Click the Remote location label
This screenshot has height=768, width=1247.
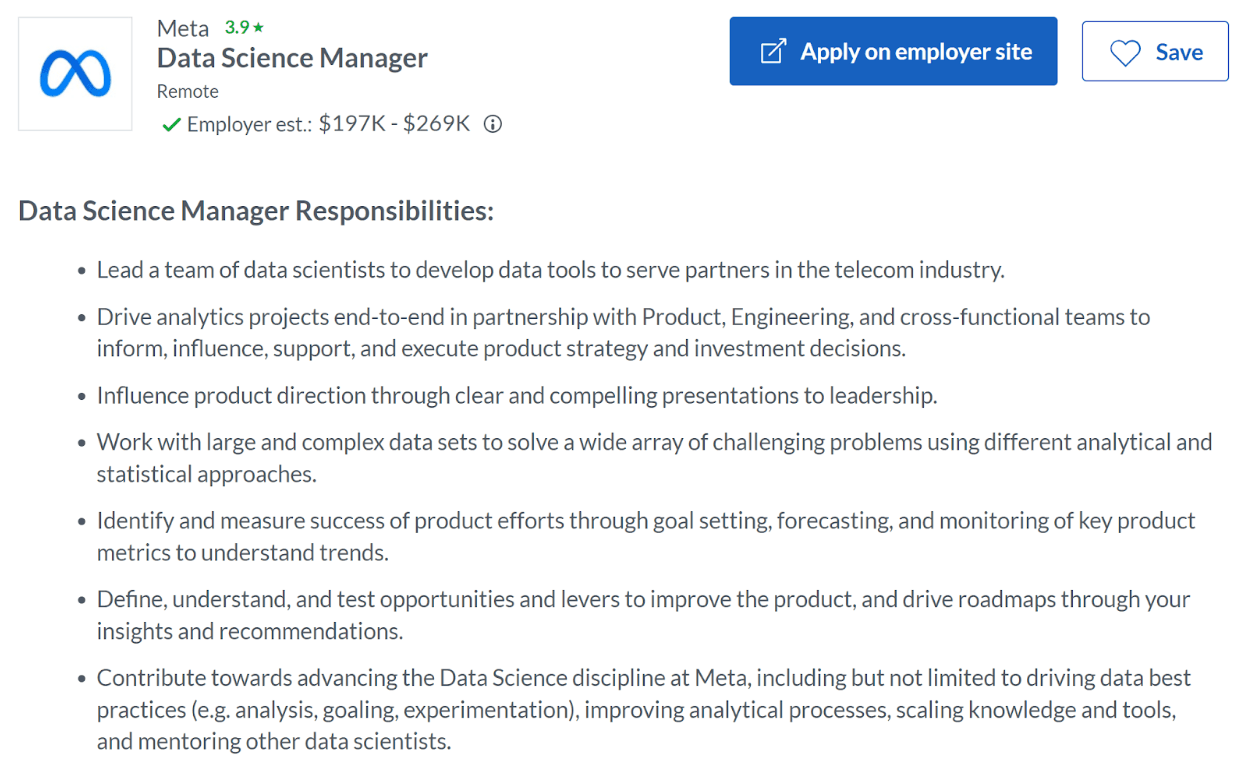click(187, 91)
